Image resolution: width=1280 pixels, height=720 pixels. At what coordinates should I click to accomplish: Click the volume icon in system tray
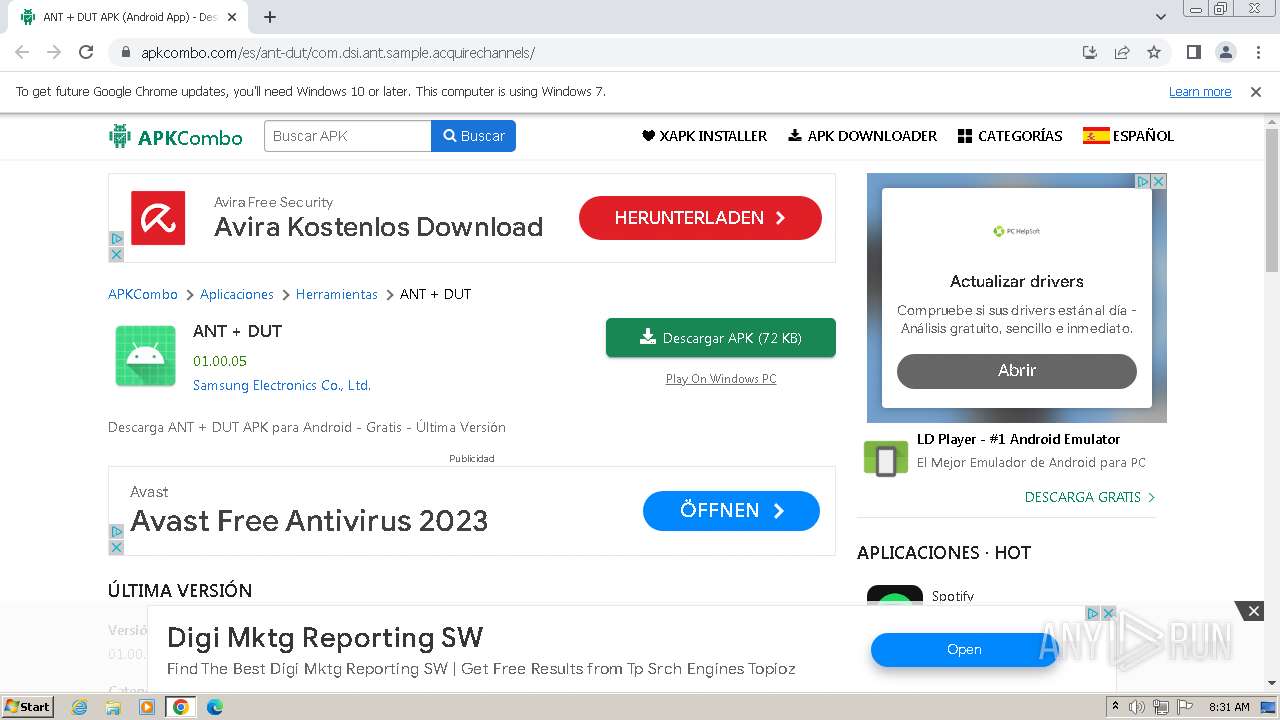[x=1137, y=707]
